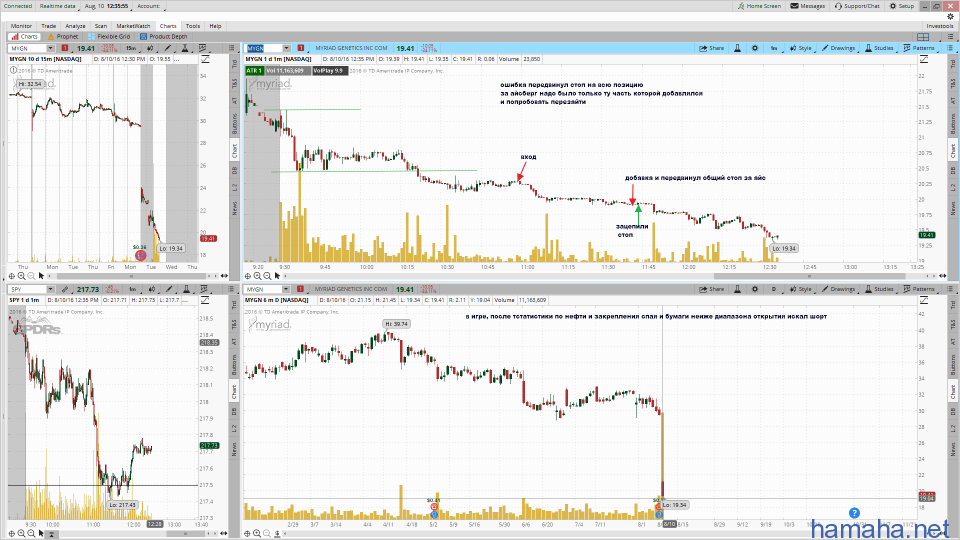The width and height of the screenshot is (960, 540).
Task: Open Support/Chat
Action: [x=857, y=6]
